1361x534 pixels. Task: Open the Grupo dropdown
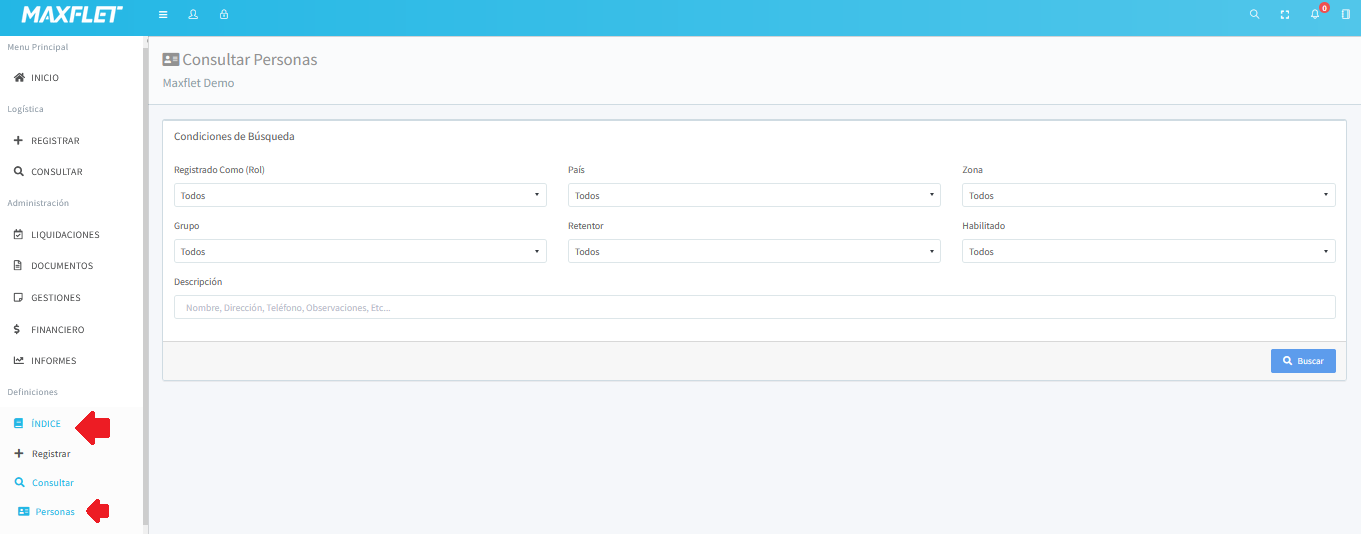coord(360,251)
